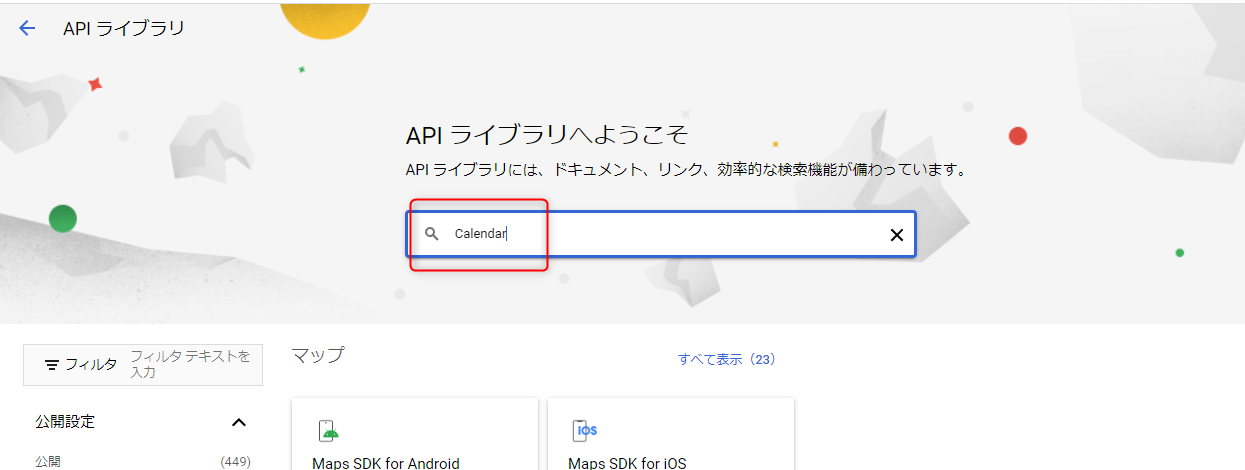Image resolution: width=1245 pixels, height=470 pixels.
Task: Click the API ライブラリへようこそ heading
Action: coord(547,136)
